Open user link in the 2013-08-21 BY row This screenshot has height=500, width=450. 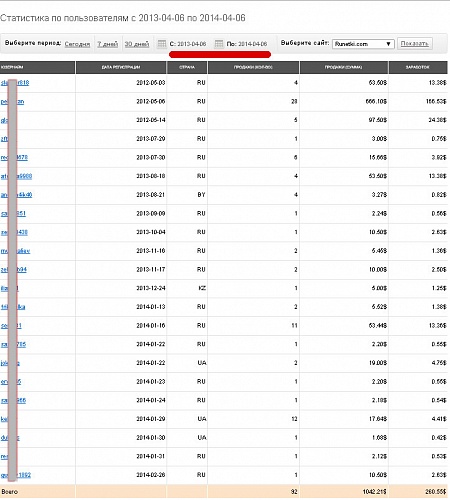[16, 195]
